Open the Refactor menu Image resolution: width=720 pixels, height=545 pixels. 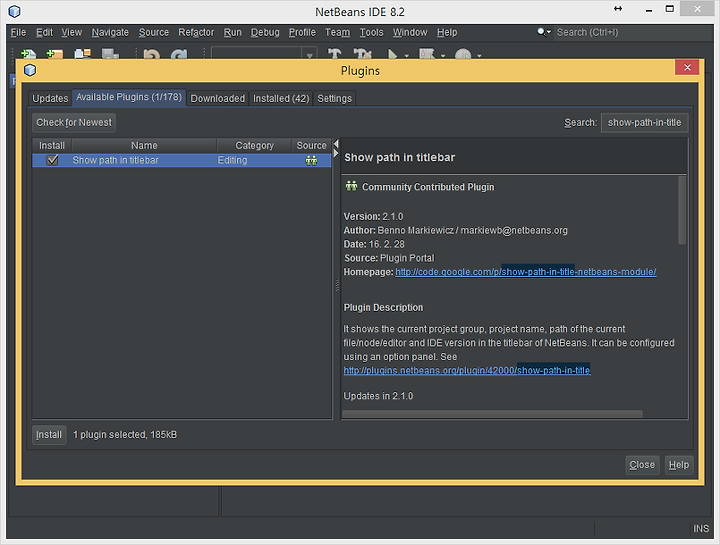point(196,33)
